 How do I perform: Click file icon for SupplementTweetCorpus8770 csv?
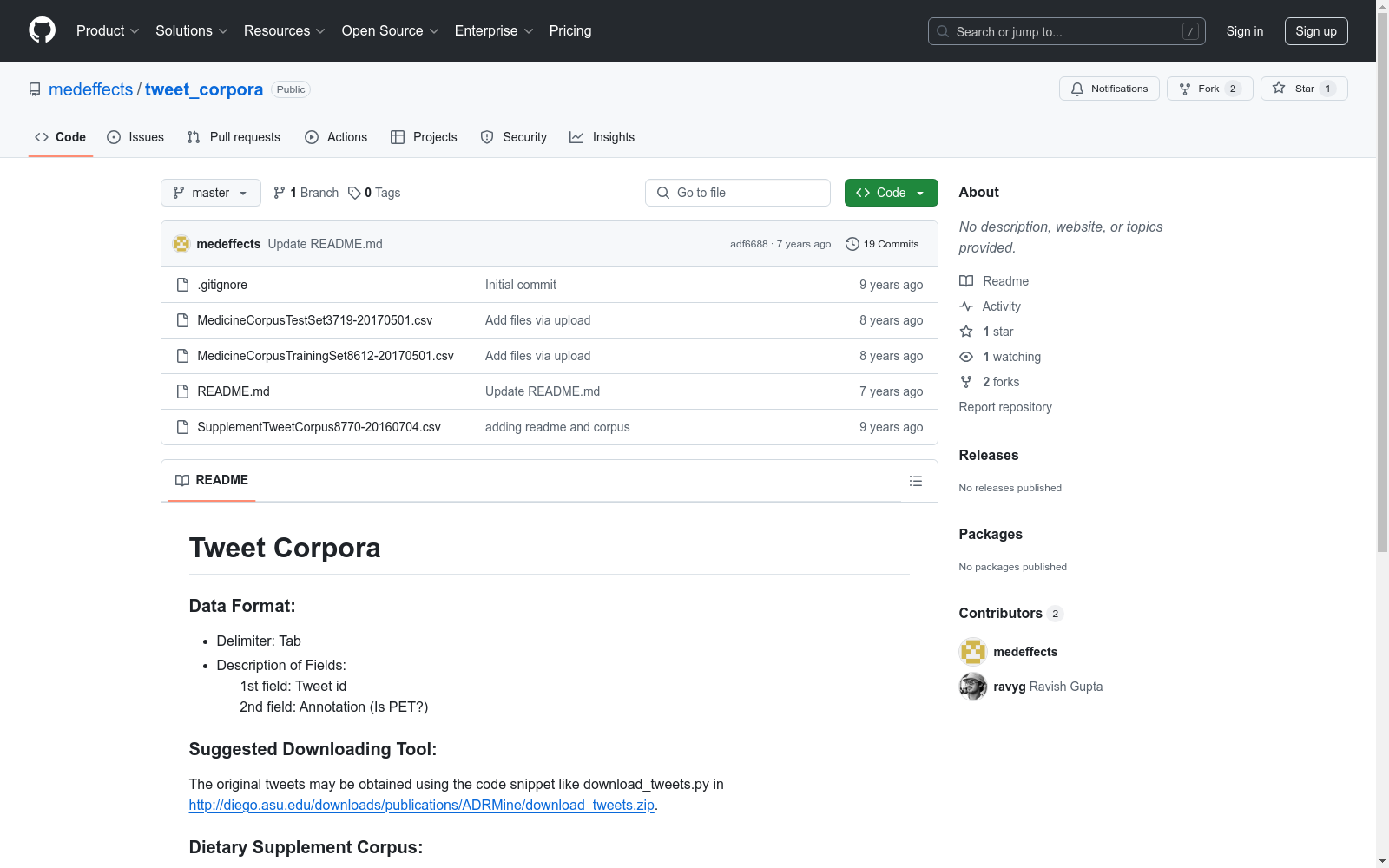(182, 427)
